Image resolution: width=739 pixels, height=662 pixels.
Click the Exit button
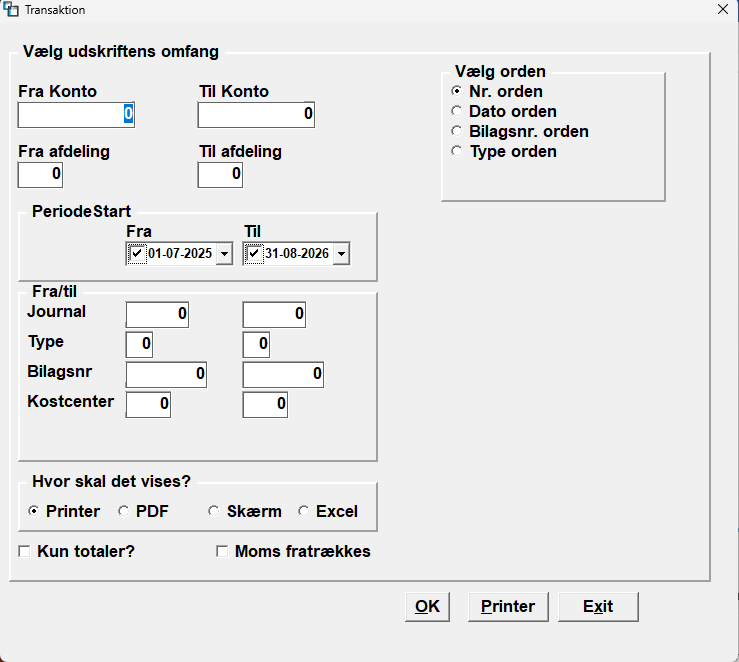point(598,607)
